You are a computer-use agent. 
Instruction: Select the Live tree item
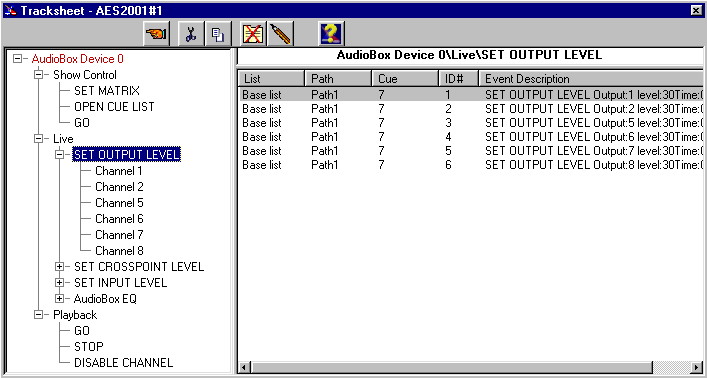[x=63, y=139]
